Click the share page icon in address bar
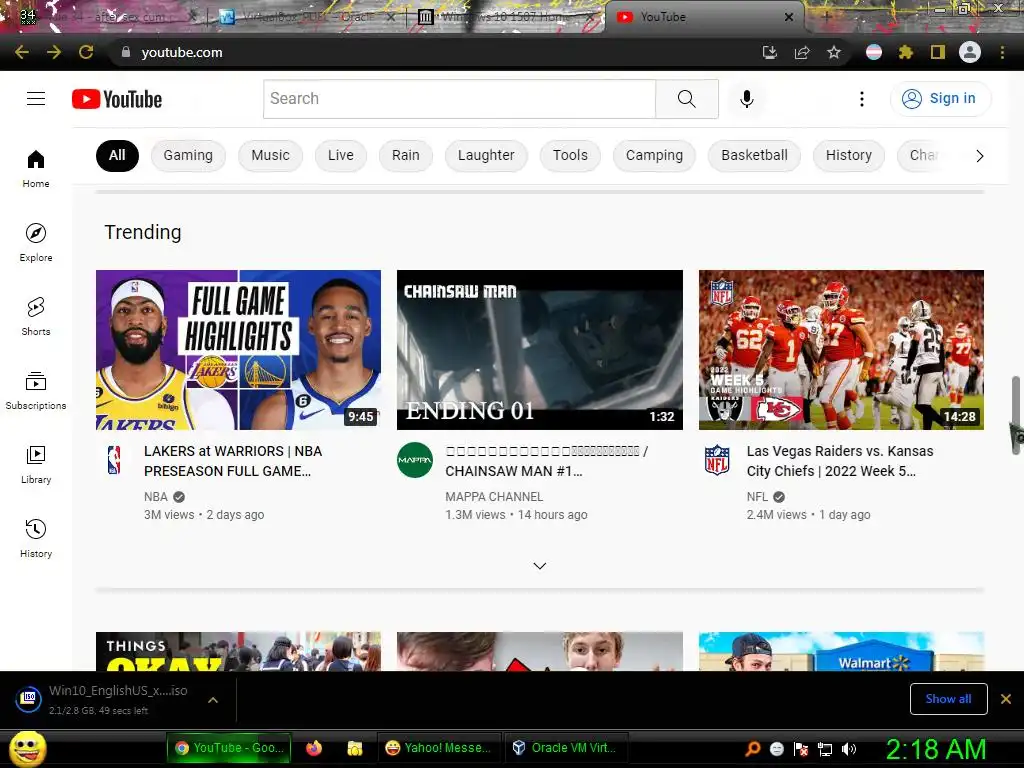 tap(802, 52)
